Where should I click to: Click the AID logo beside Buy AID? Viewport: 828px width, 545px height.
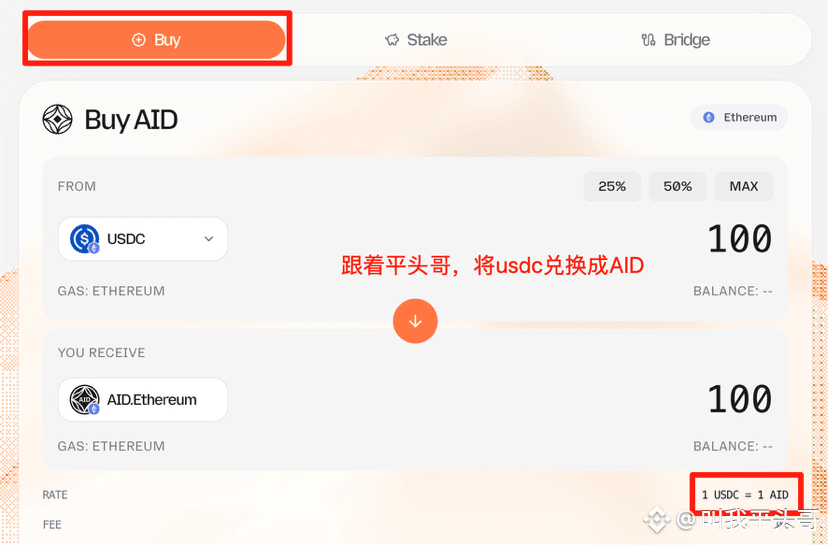58,119
